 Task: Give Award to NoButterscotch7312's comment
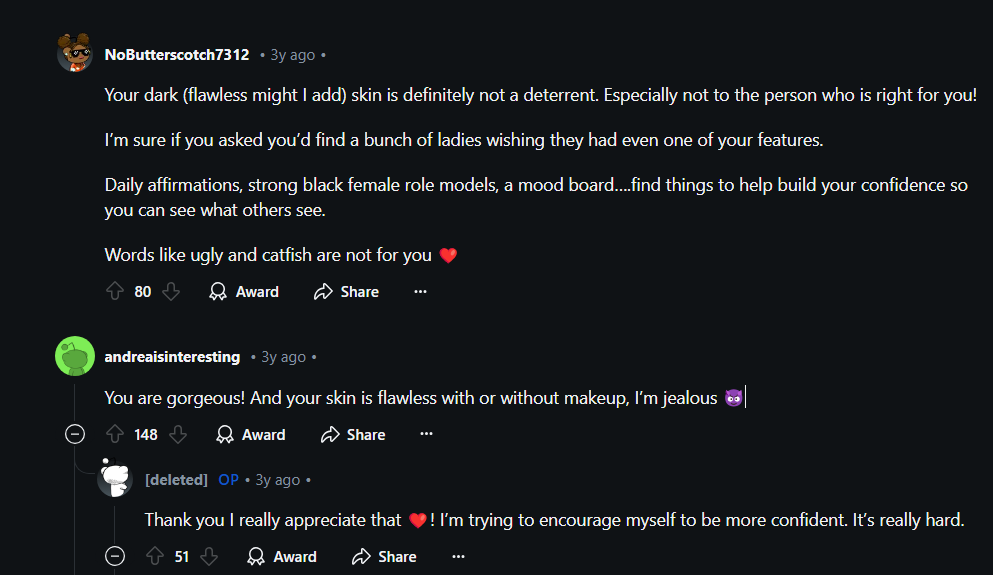click(244, 292)
